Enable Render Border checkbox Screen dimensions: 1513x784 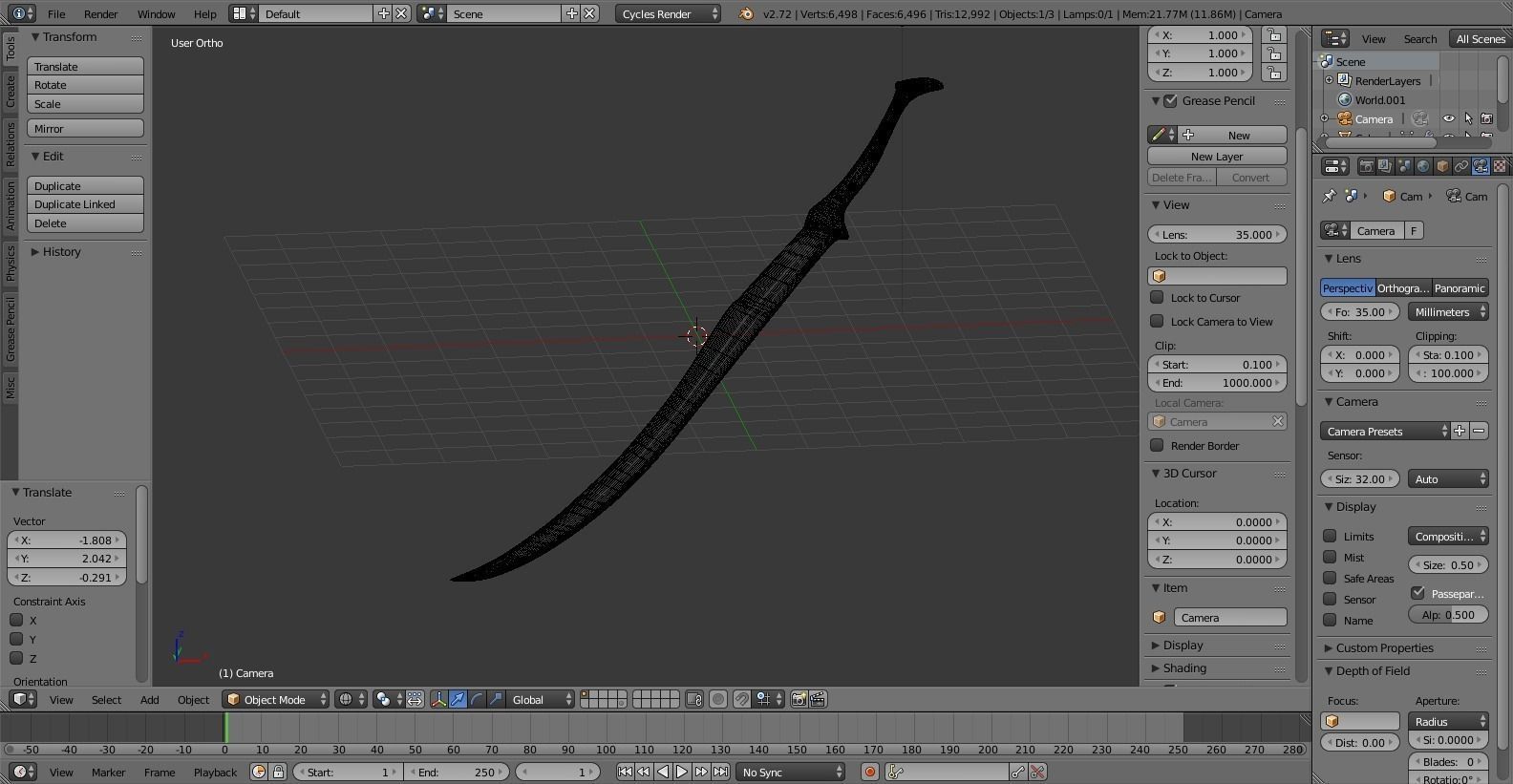(x=1157, y=445)
